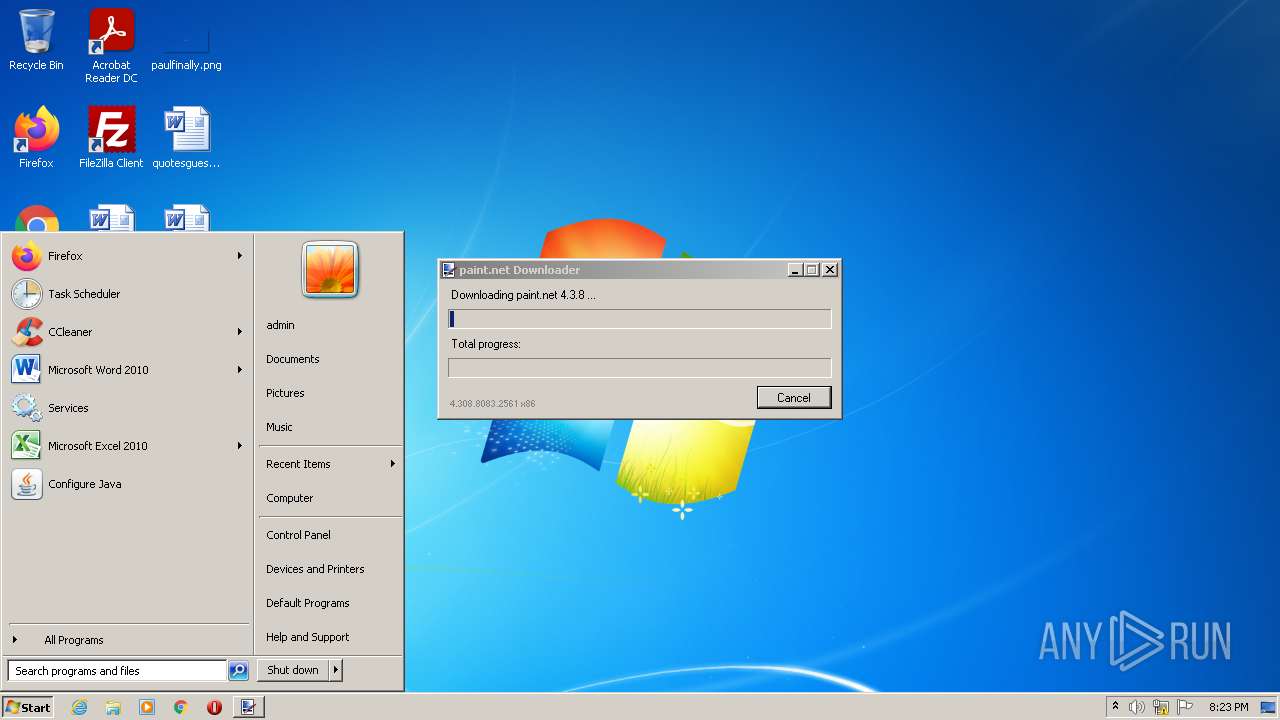
Task: Click the CCleaner icon in Start menu
Action: pos(27,332)
